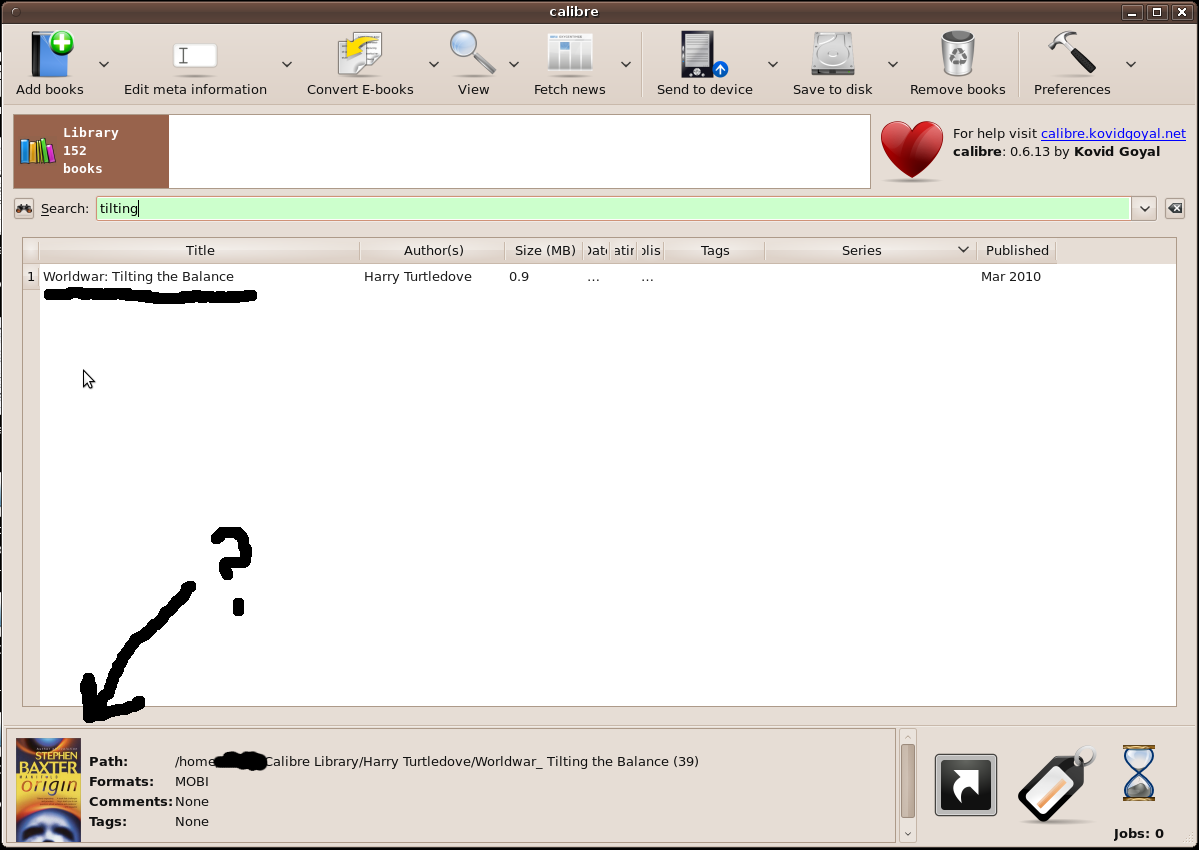The image size is (1199, 850).
Task: Click the Harry Turtledove author cell
Action: pos(433,277)
